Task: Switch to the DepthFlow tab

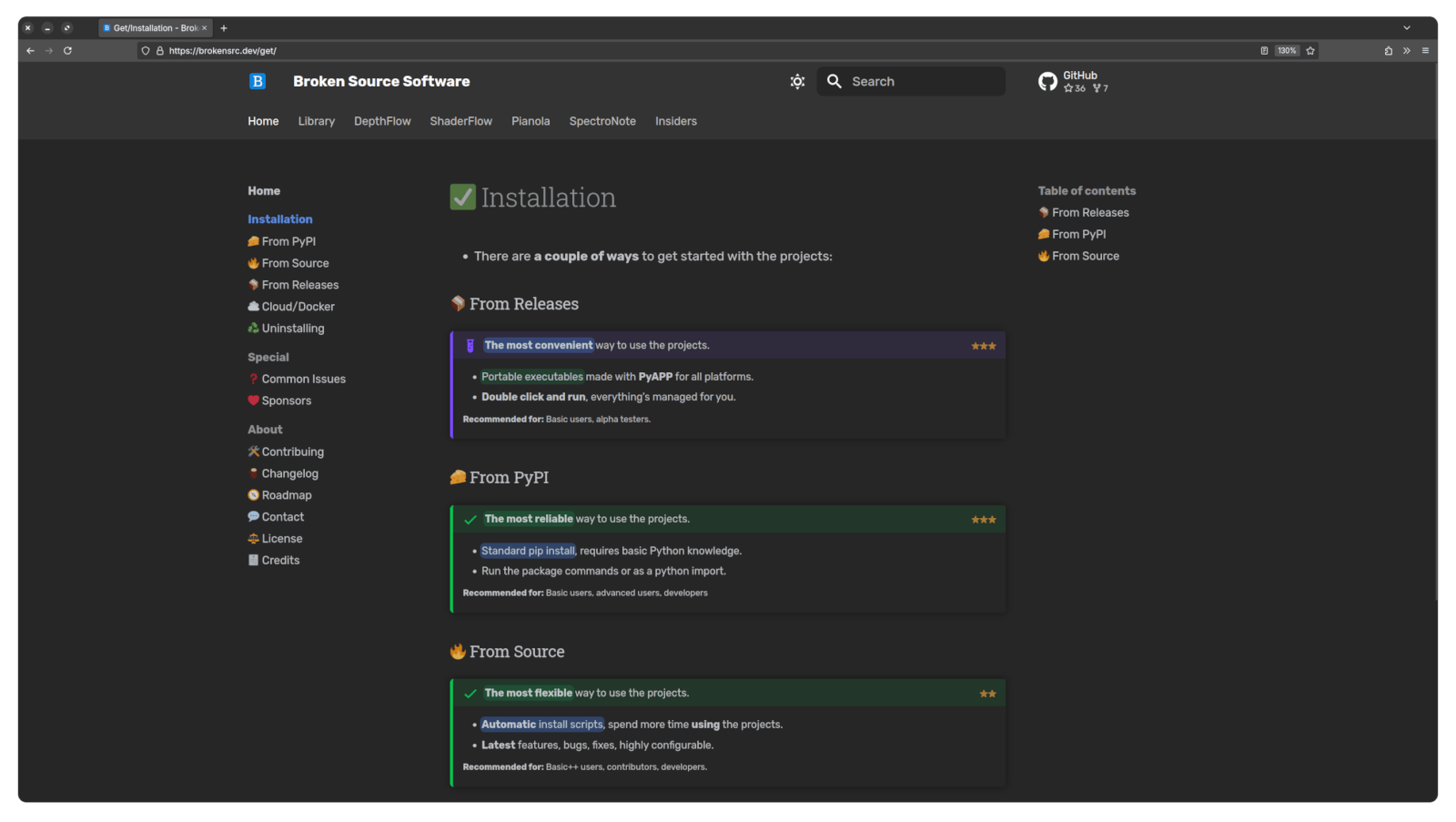Action: click(382, 121)
